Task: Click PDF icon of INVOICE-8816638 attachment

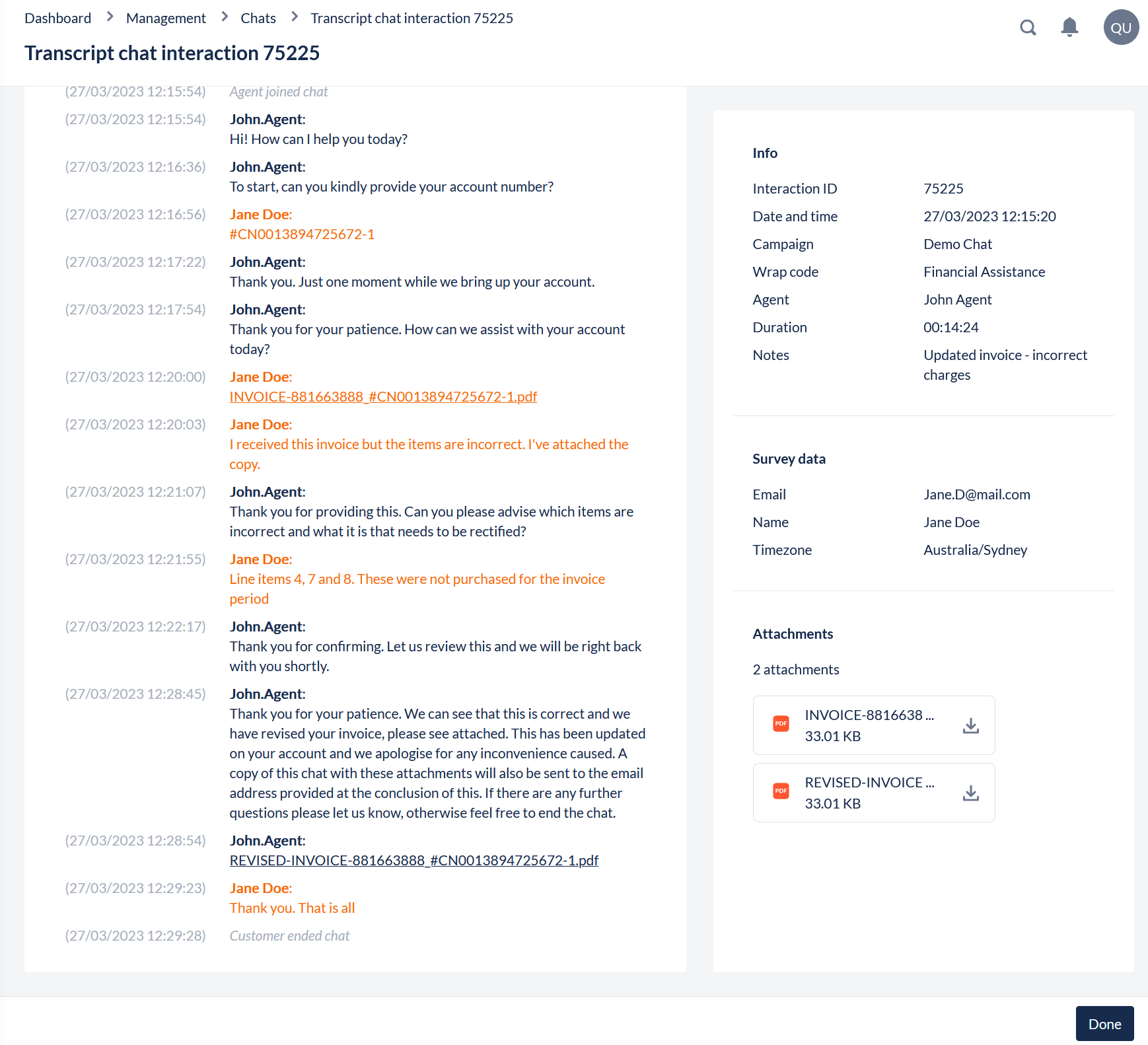Action: pyautogui.click(x=781, y=724)
